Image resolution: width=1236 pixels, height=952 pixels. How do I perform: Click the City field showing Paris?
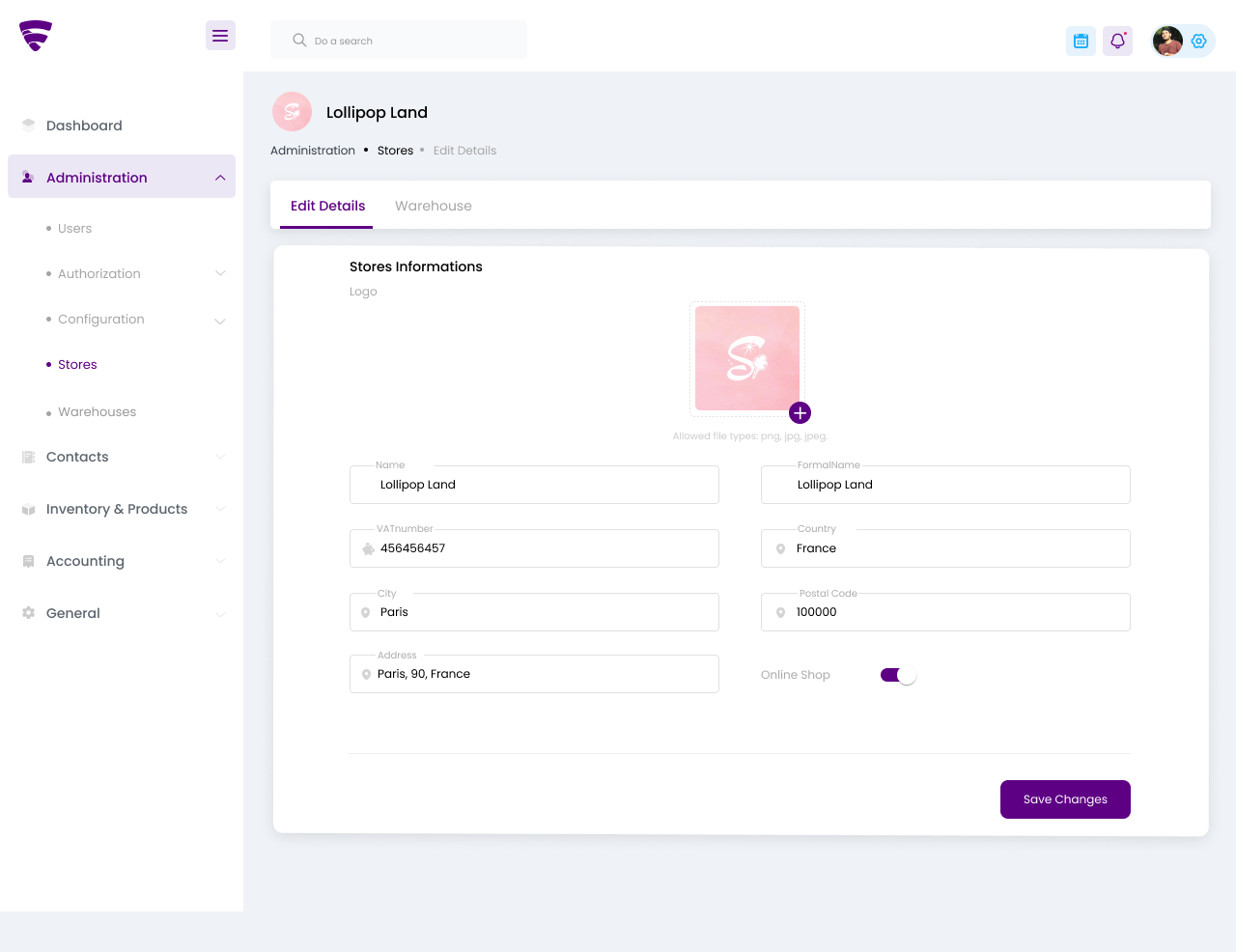coord(534,612)
